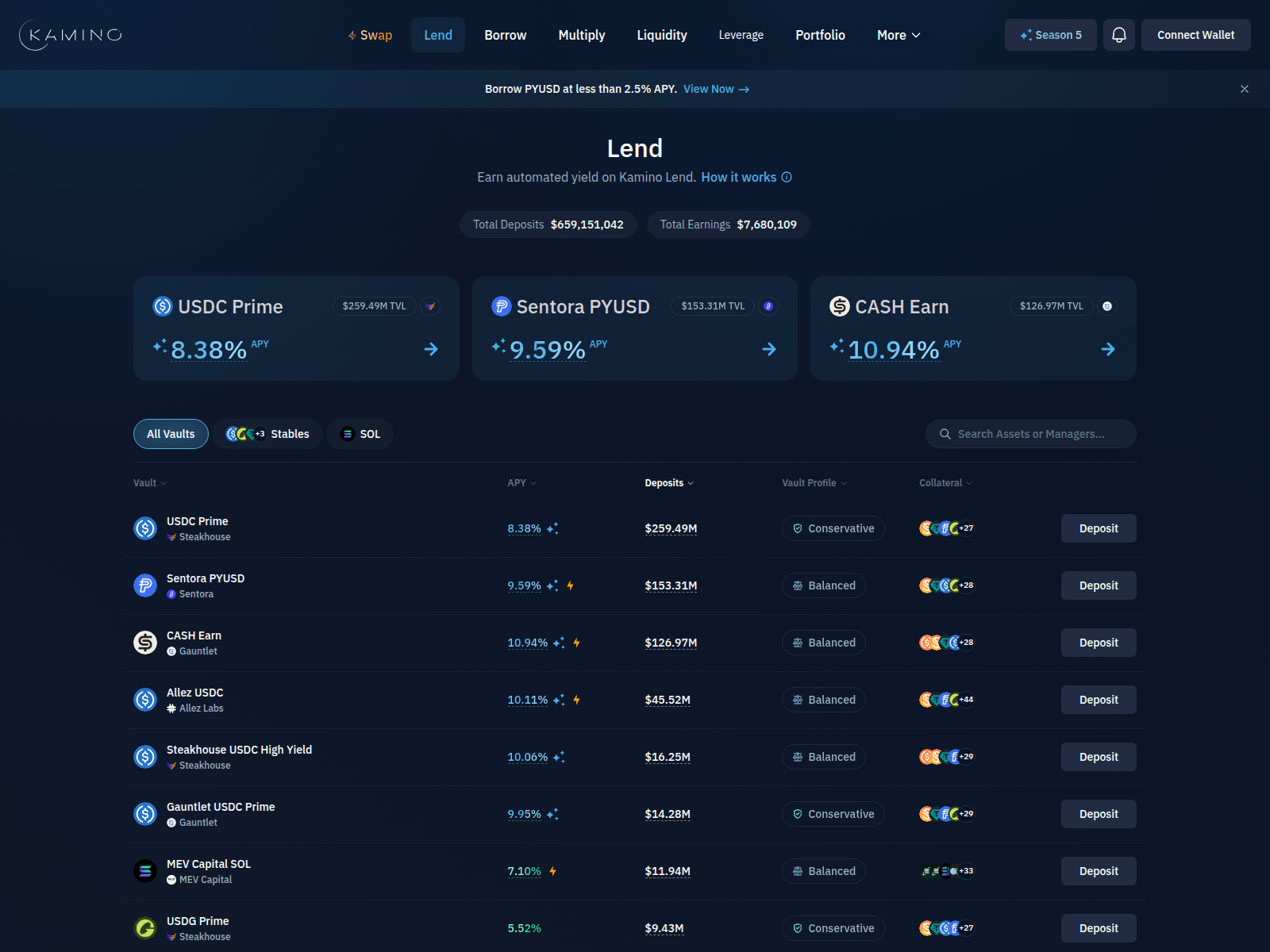Image resolution: width=1270 pixels, height=952 pixels.
Task: Click the Conservative badge in USDC Prime row
Action: click(833, 528)
